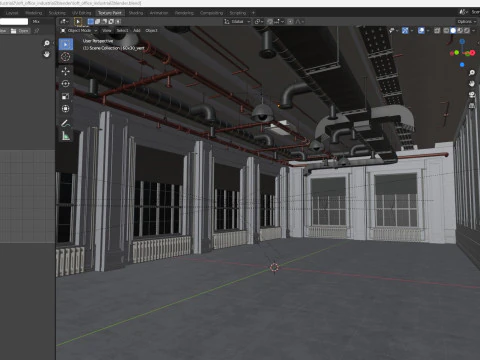The height and width of the screenshot is (360, 480).
Task: Open the viewport Add menu
Action: click(137, 31)
